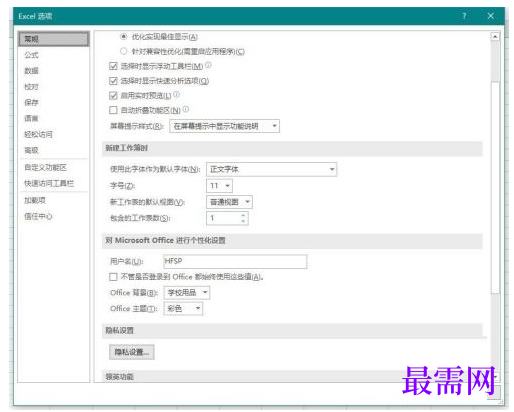This screenshot has width=514, height=412.
Task: Click the info icon beside 选择时显示浮动工具栏
Action: click(x=208, y=65)
